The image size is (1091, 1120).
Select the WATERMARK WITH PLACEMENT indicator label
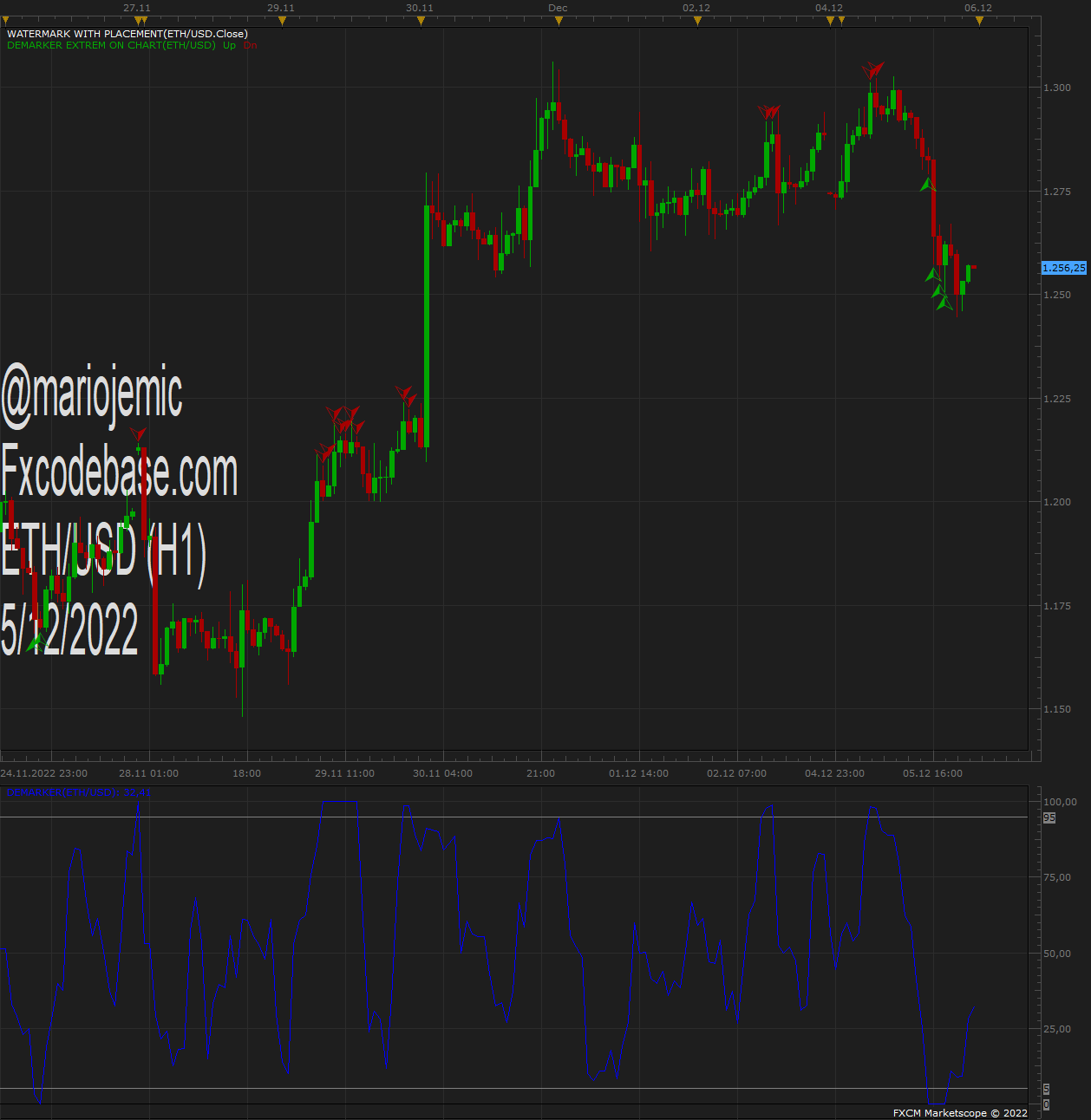coord(127,34)
